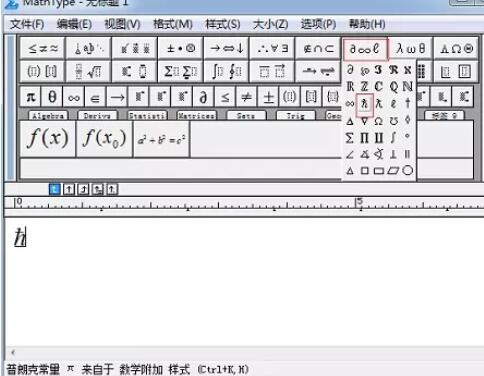Switch to the Trig tab
The width and height of the screenshot is (484, 376).
[296, 115]
